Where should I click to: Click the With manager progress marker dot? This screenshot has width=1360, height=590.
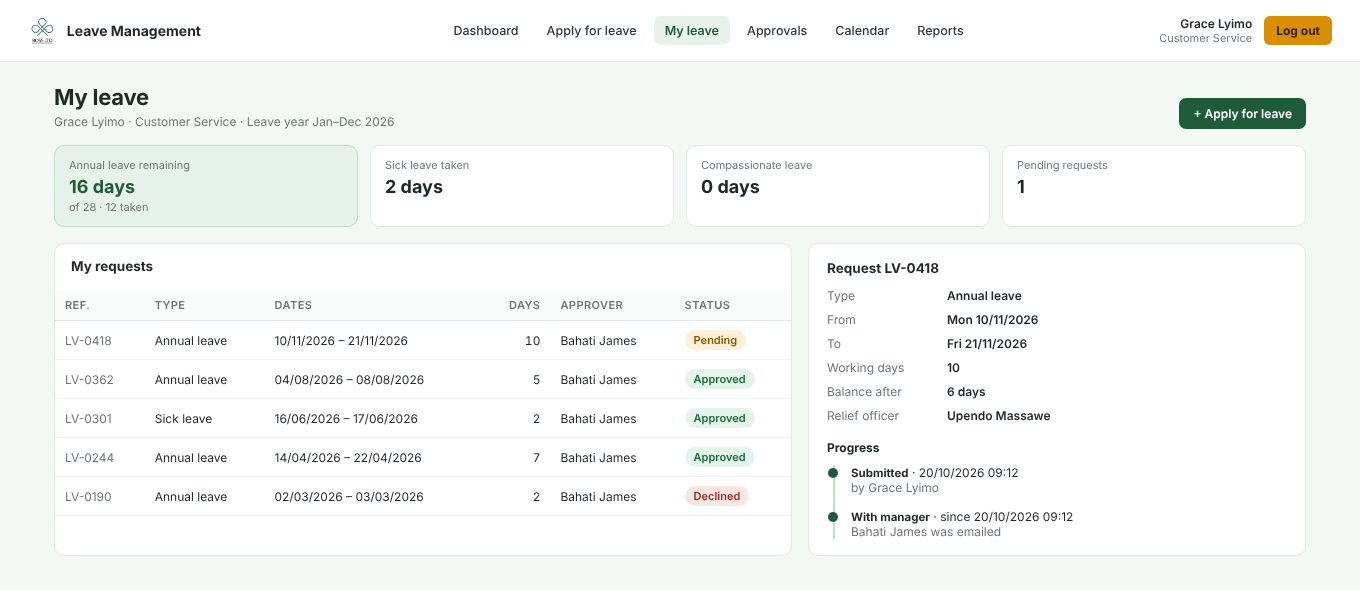coord(833,517)
